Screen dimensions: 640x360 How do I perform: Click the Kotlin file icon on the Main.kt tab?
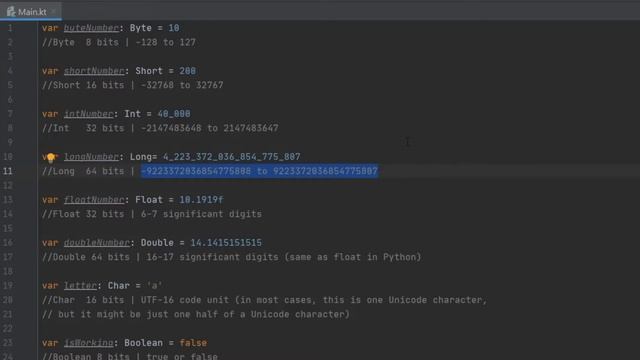pyautogui.click(x=11, y=11)
